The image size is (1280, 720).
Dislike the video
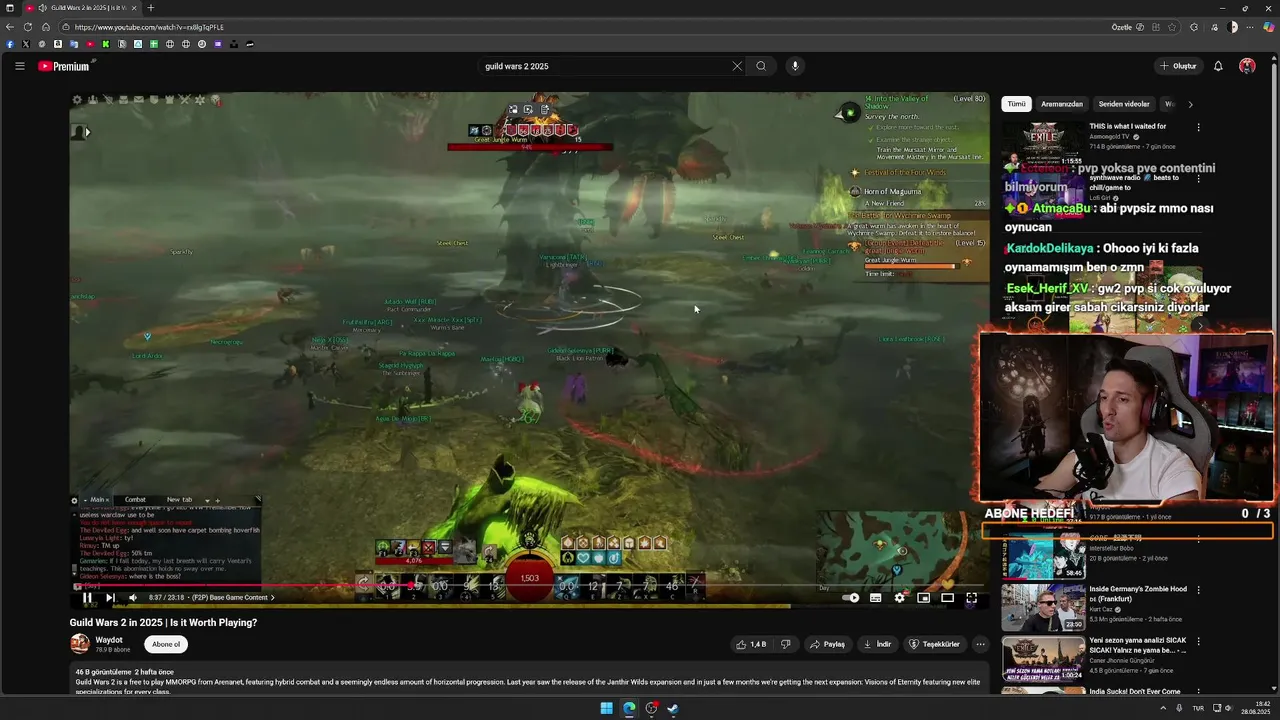pyautogui.click(x=785, y=644)
